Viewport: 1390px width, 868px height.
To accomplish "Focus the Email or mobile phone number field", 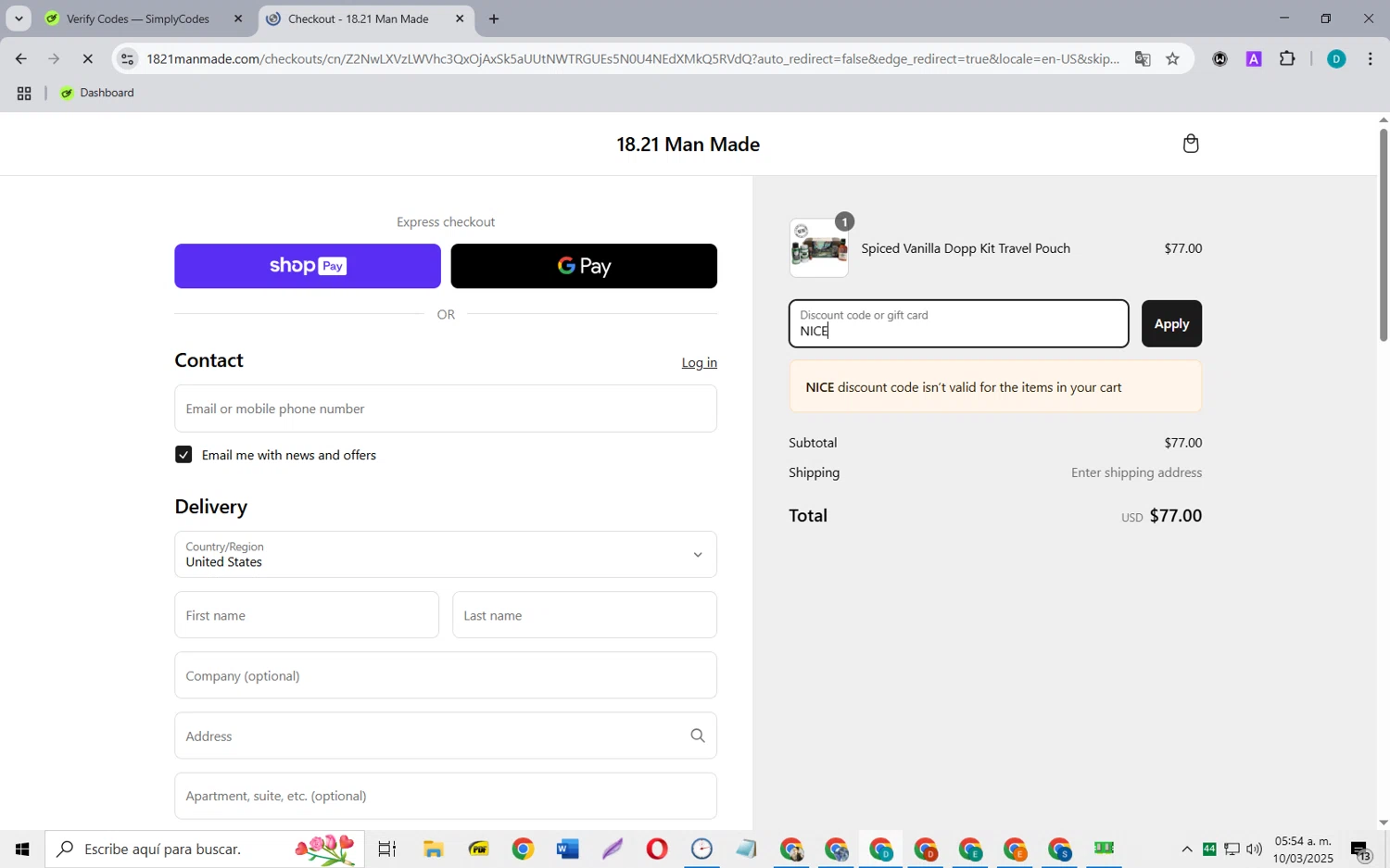I will [x=446, y=409].
